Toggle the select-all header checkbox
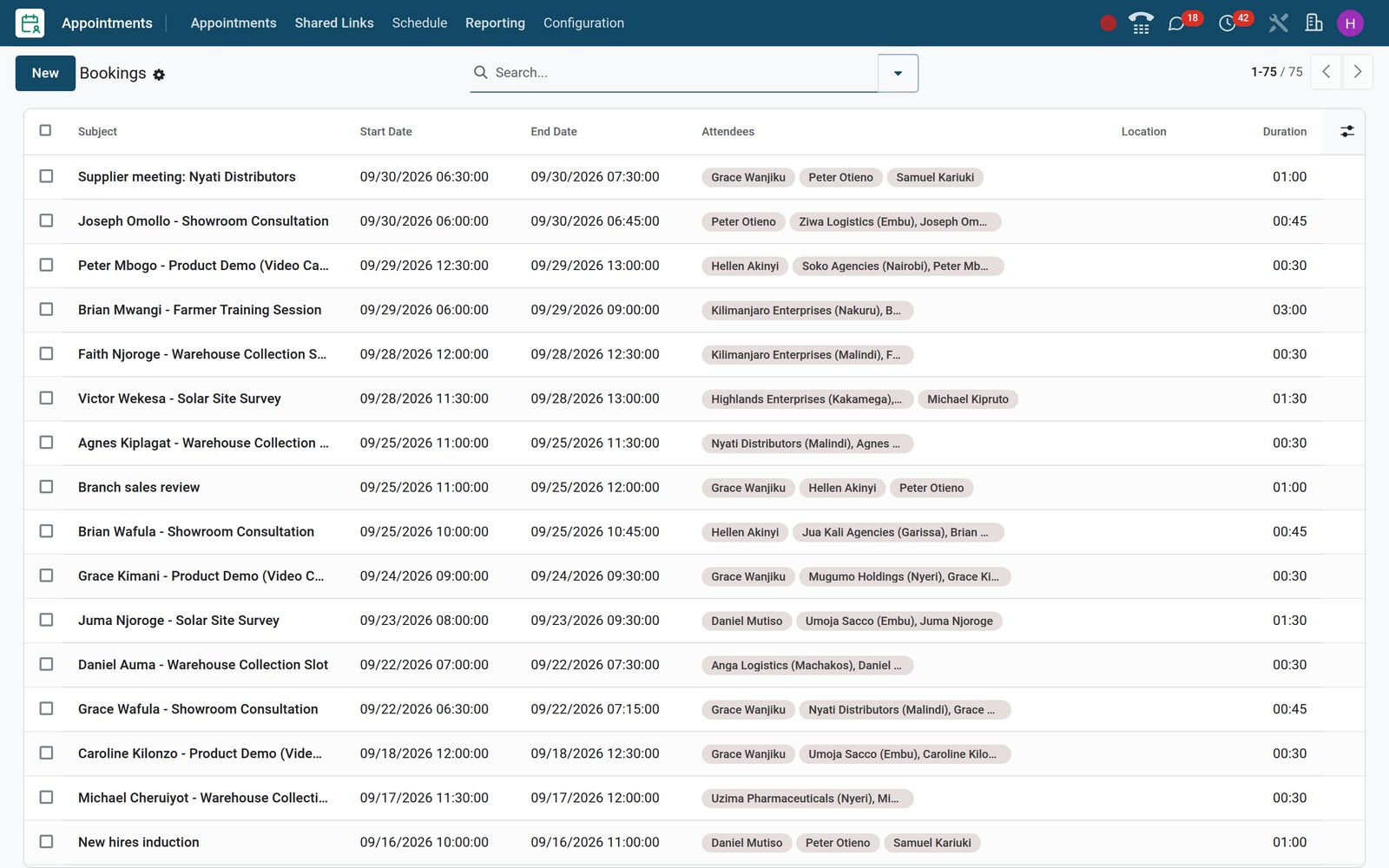1389x868 pixels. [x=46, y=130]
